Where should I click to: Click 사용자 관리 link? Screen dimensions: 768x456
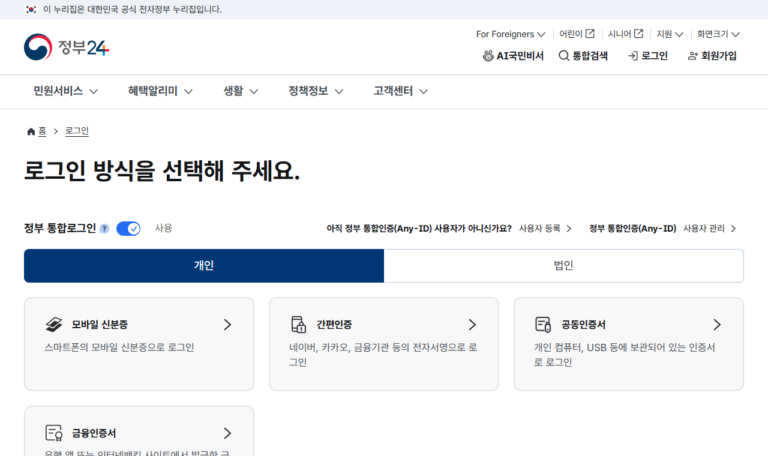click(x=710, y=229)
